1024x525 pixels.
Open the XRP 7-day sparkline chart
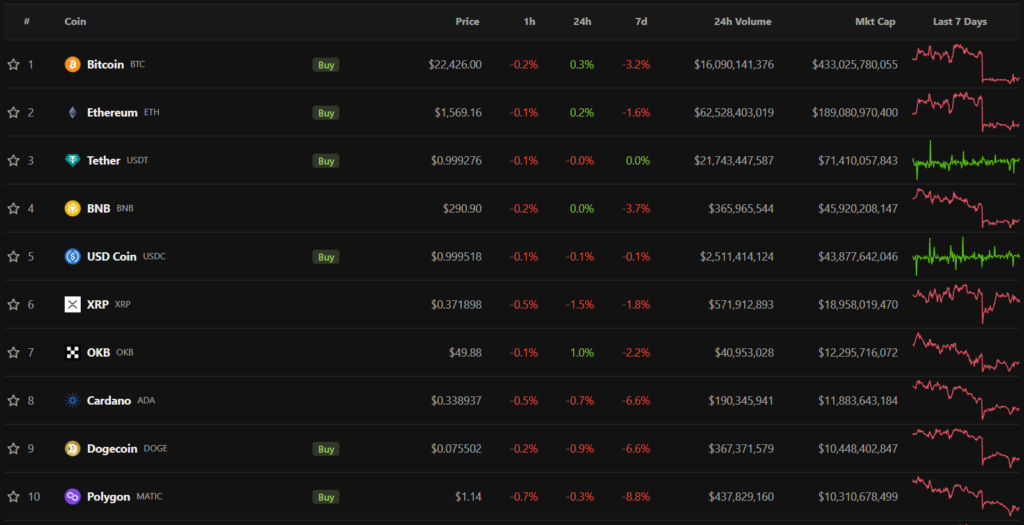[x=966, y=304]
